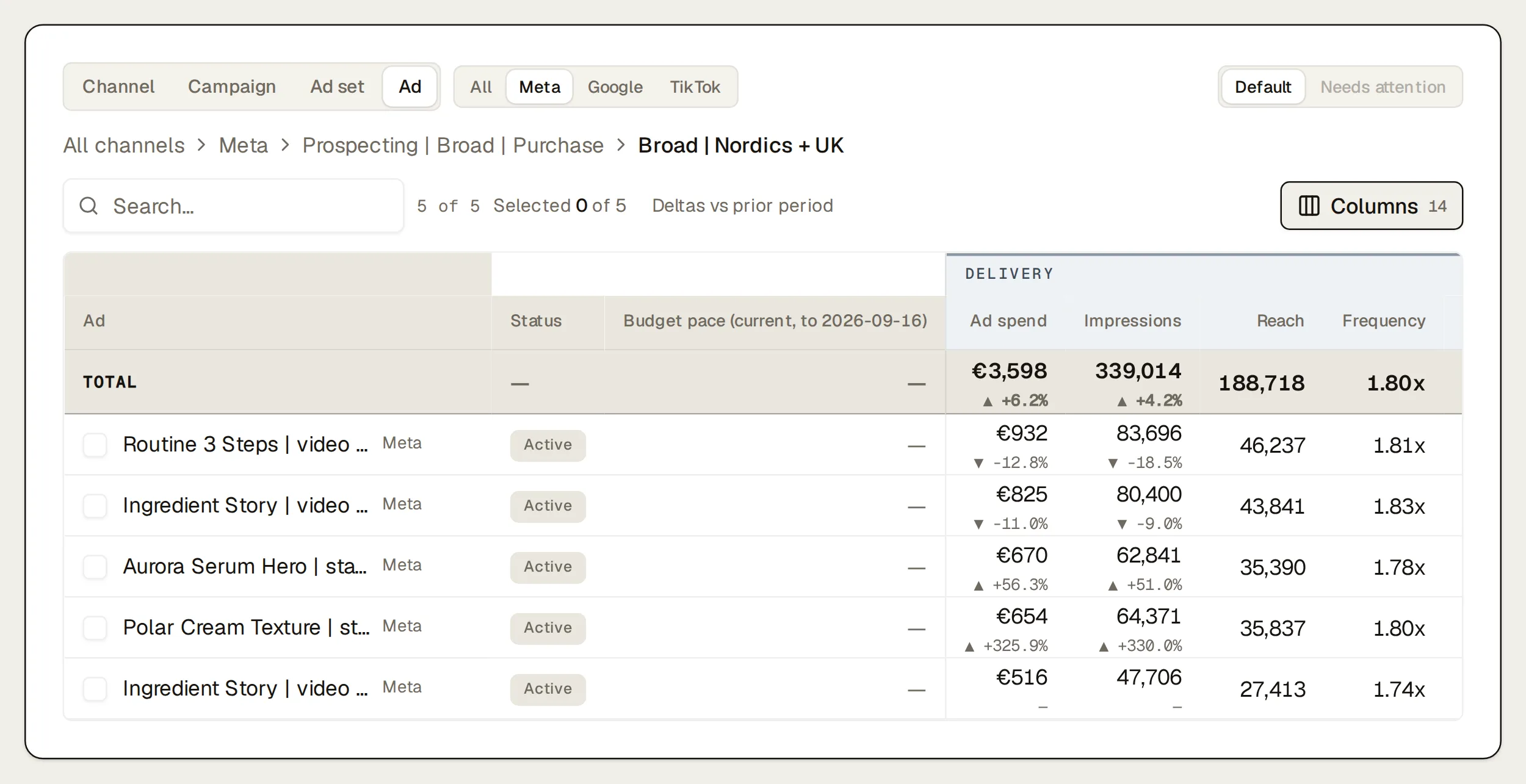Select checkbox of Ingredient Story ad with €516 spend

click(x=95, y=689)
